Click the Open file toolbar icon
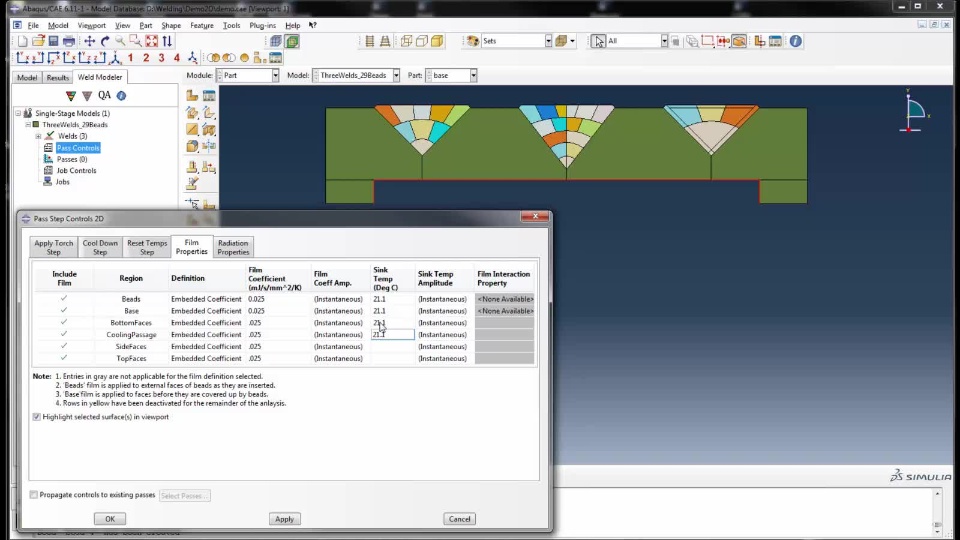 click(x=38, y=41)
